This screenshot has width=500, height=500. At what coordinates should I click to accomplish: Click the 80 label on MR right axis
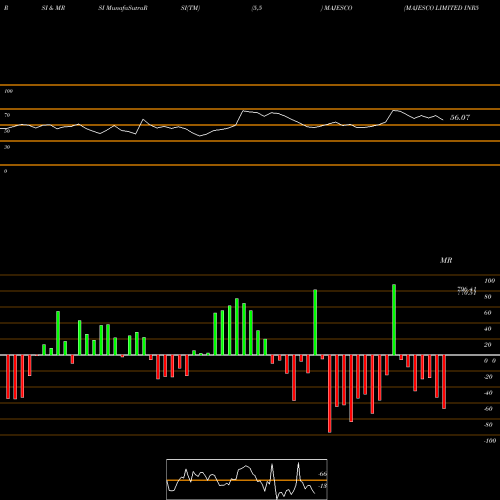pos(488,297)
